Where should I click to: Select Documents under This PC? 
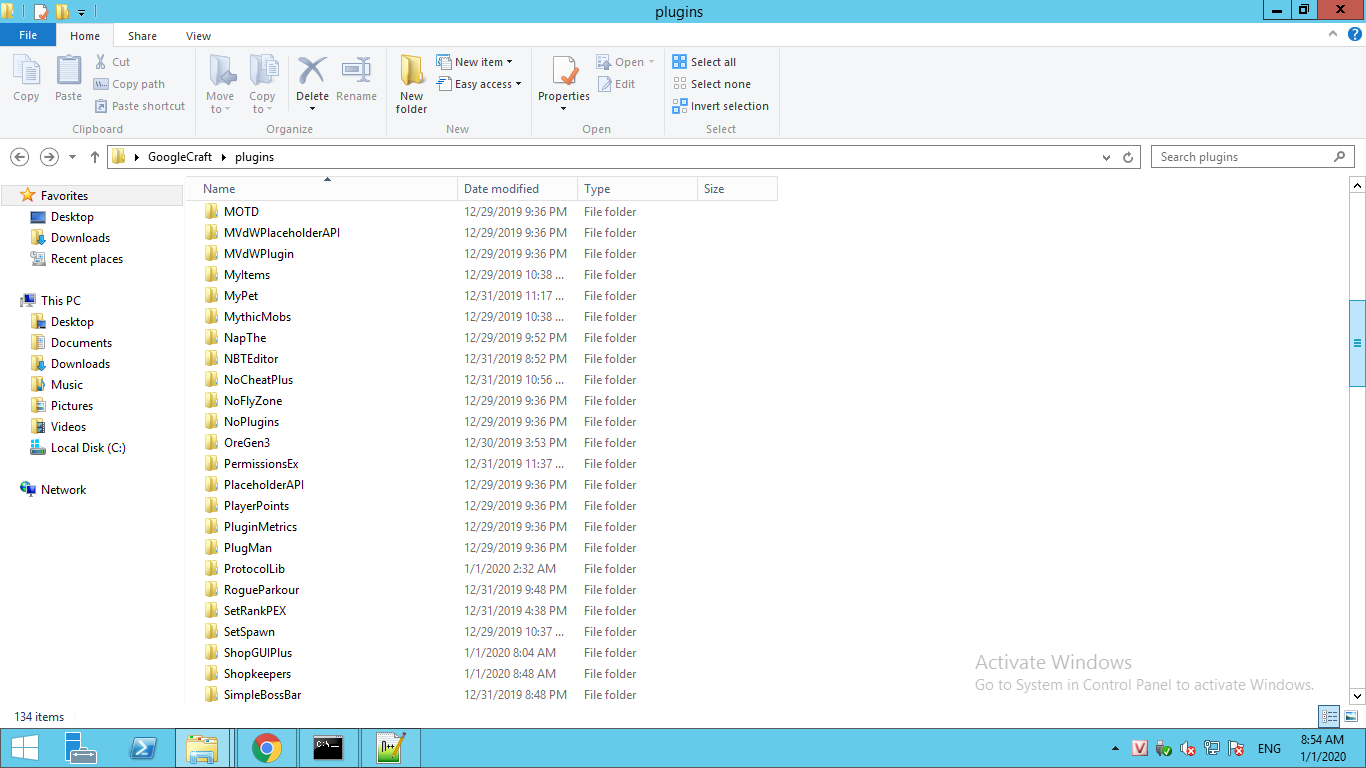(81, 343)
